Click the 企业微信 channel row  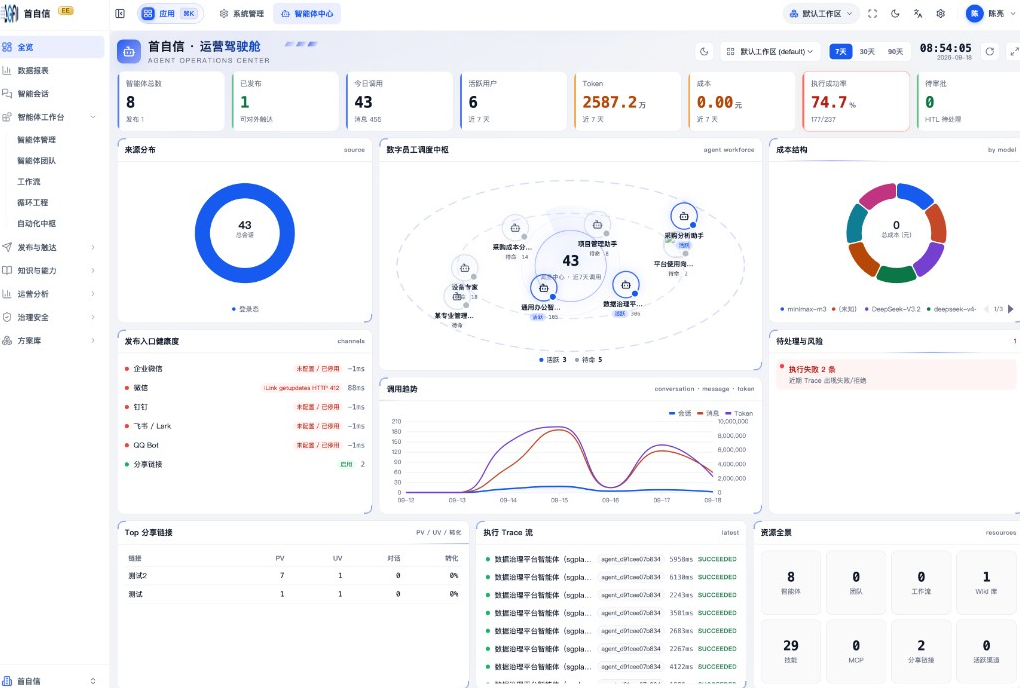point(245,369)
